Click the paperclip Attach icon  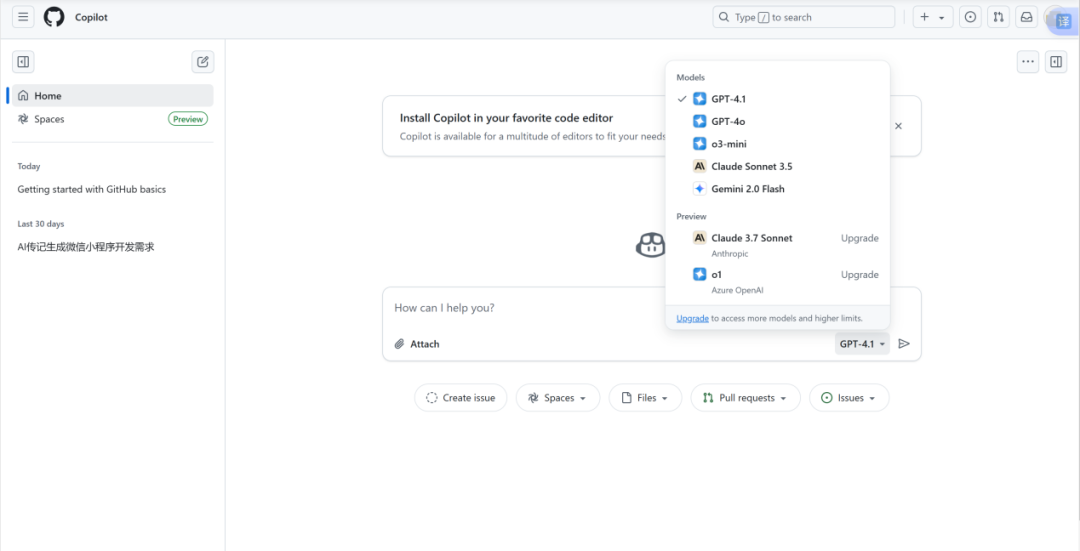[x=399, y=344]
